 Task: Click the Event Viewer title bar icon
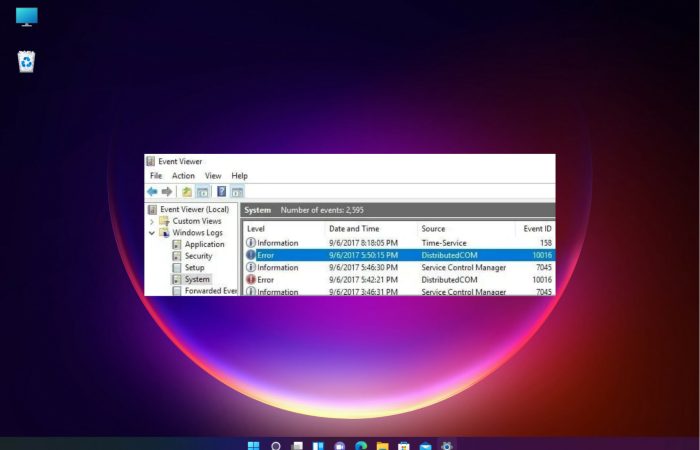(151, 161)
